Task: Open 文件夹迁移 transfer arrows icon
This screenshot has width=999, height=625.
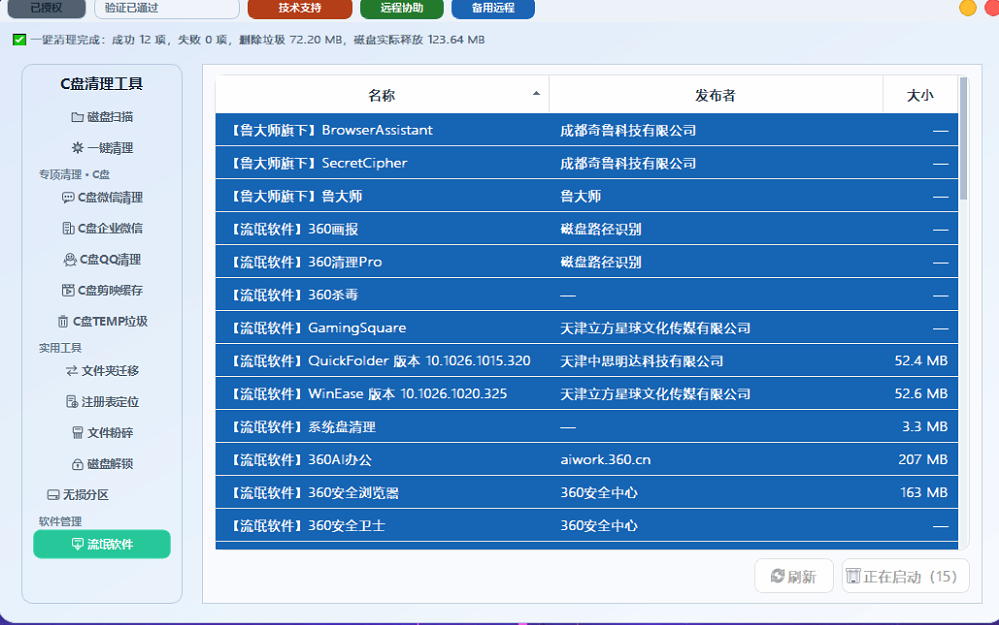Action: click(71, 371)
